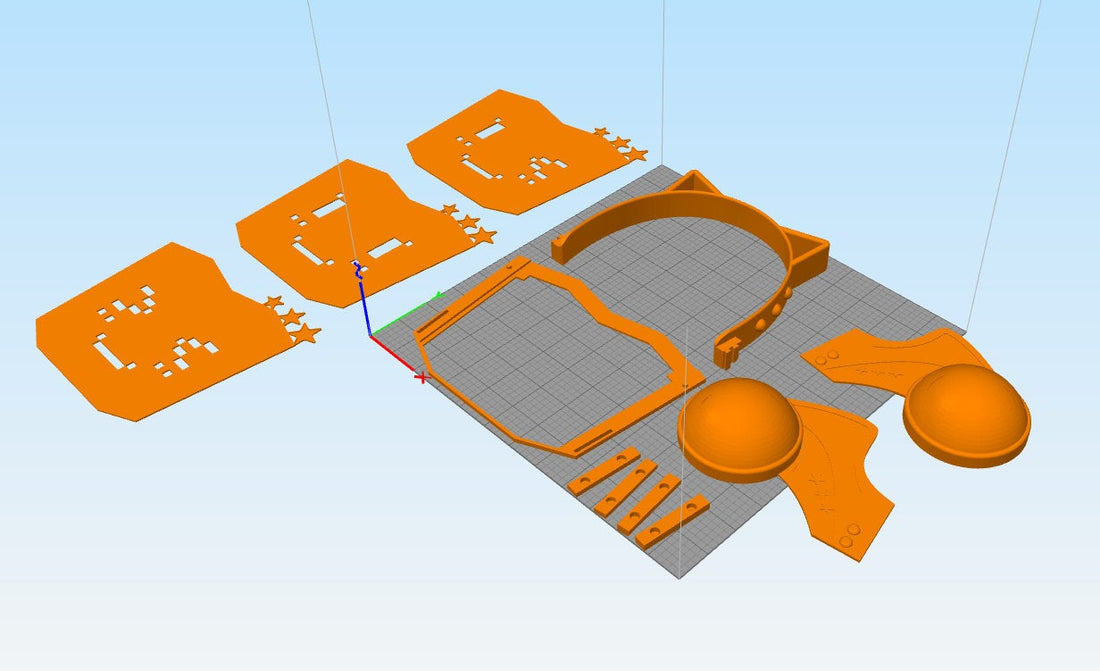Screen dimensions: 1100x671
Task: Select the dome overhanging the build plate edge
Action: click(x=967, y=414)
